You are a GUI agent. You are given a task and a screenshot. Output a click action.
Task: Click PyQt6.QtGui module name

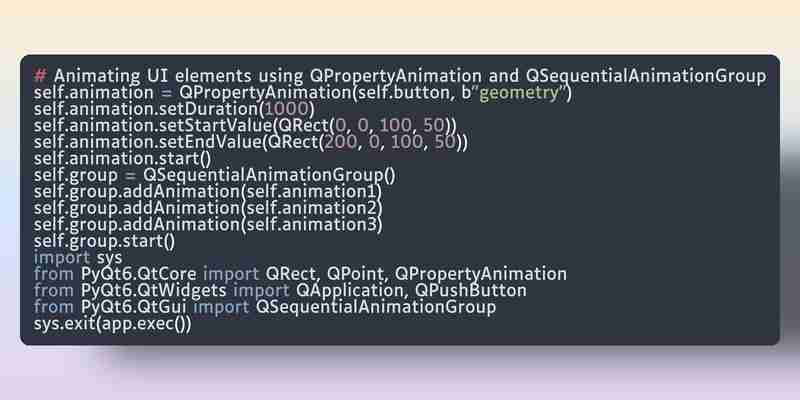point(134,307)
